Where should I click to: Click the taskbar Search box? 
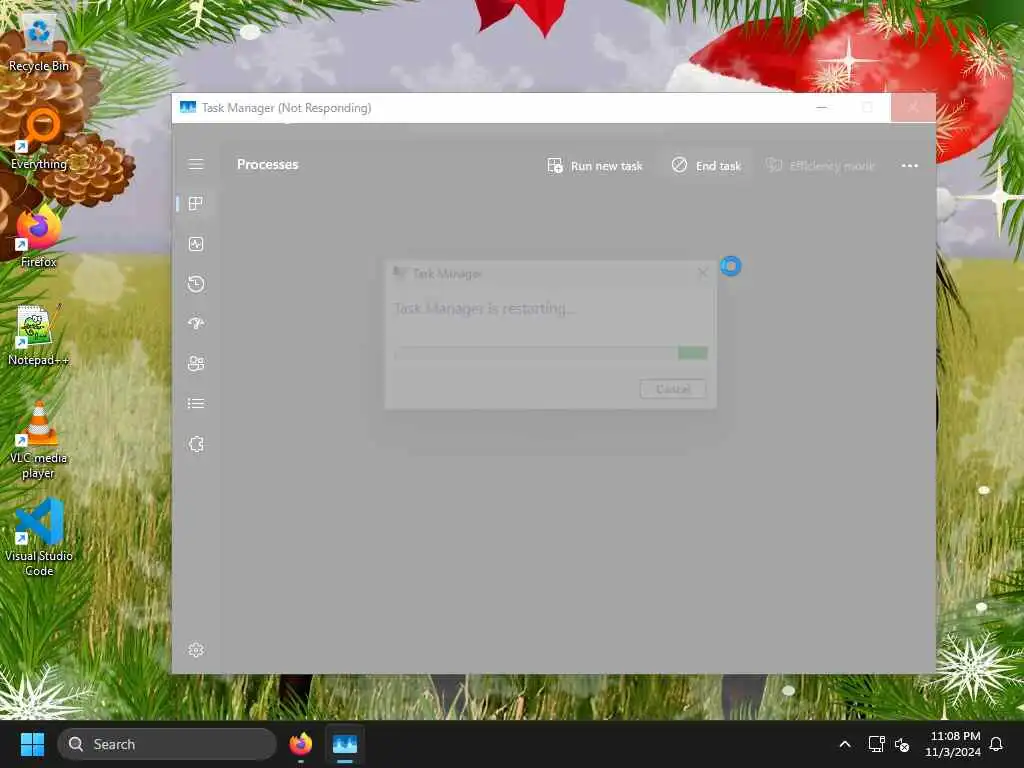[x=167, y=744]
